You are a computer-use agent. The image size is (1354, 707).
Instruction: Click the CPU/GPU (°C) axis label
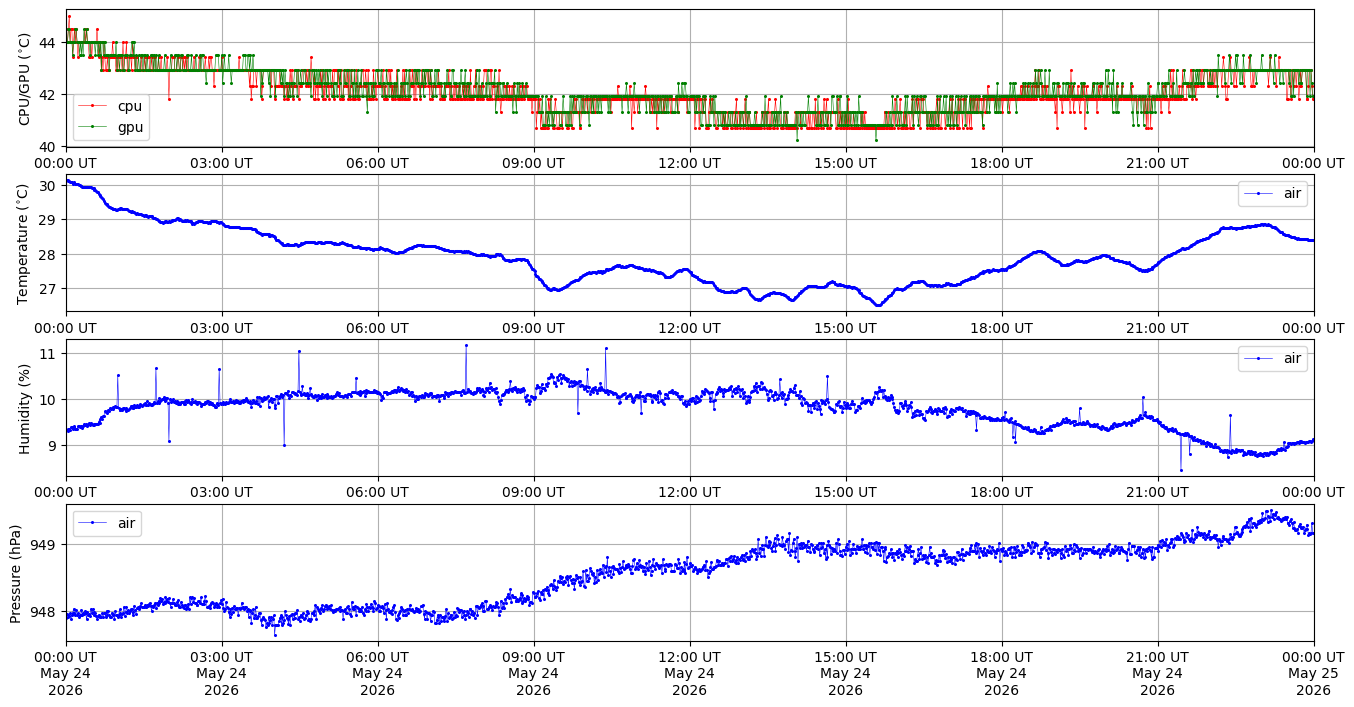point(24,78)
